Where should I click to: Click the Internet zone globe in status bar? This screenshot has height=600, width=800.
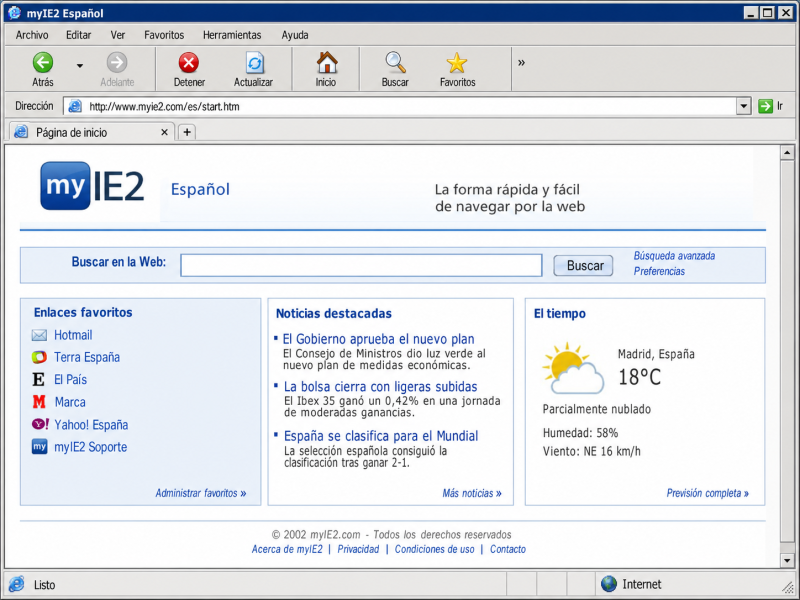point(609,584)
